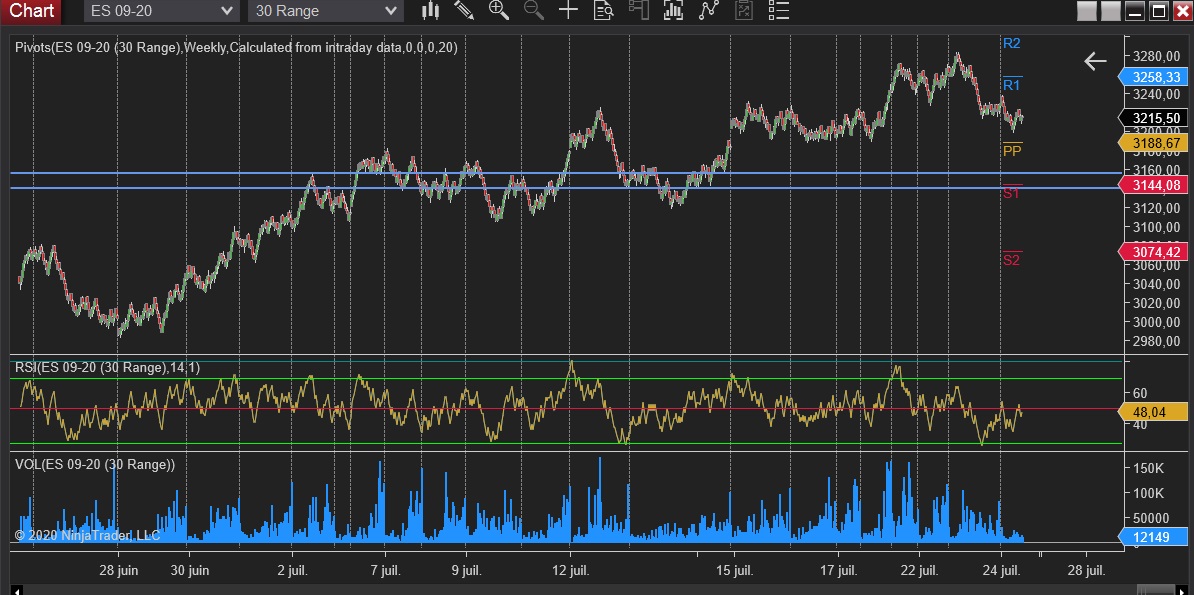Open the bar type candlestick icon
The width and height of the screenshot is (1194, 595).
click(x=431, y=11)
